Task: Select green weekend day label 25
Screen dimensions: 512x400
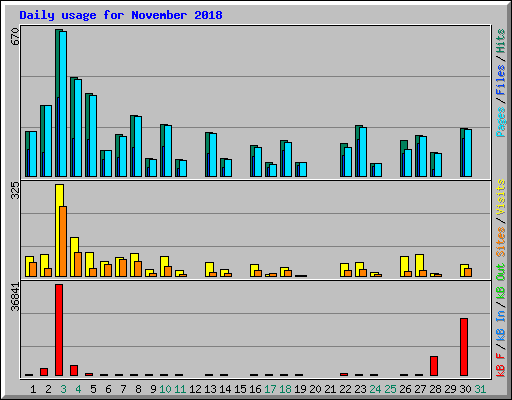Action: point(390,389)
